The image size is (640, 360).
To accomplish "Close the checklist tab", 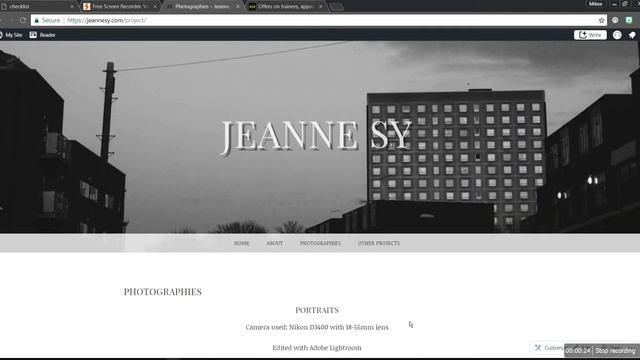I will tap(72, 7).
